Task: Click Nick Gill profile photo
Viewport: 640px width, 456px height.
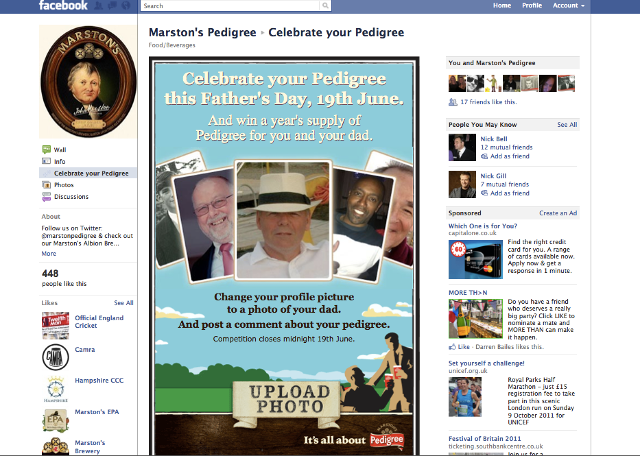Action: (x=462, y=185)
